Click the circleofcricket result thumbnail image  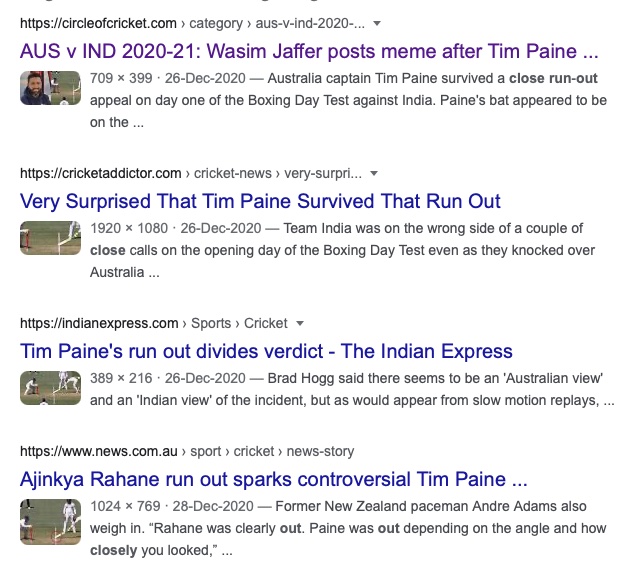click(50, 88)
